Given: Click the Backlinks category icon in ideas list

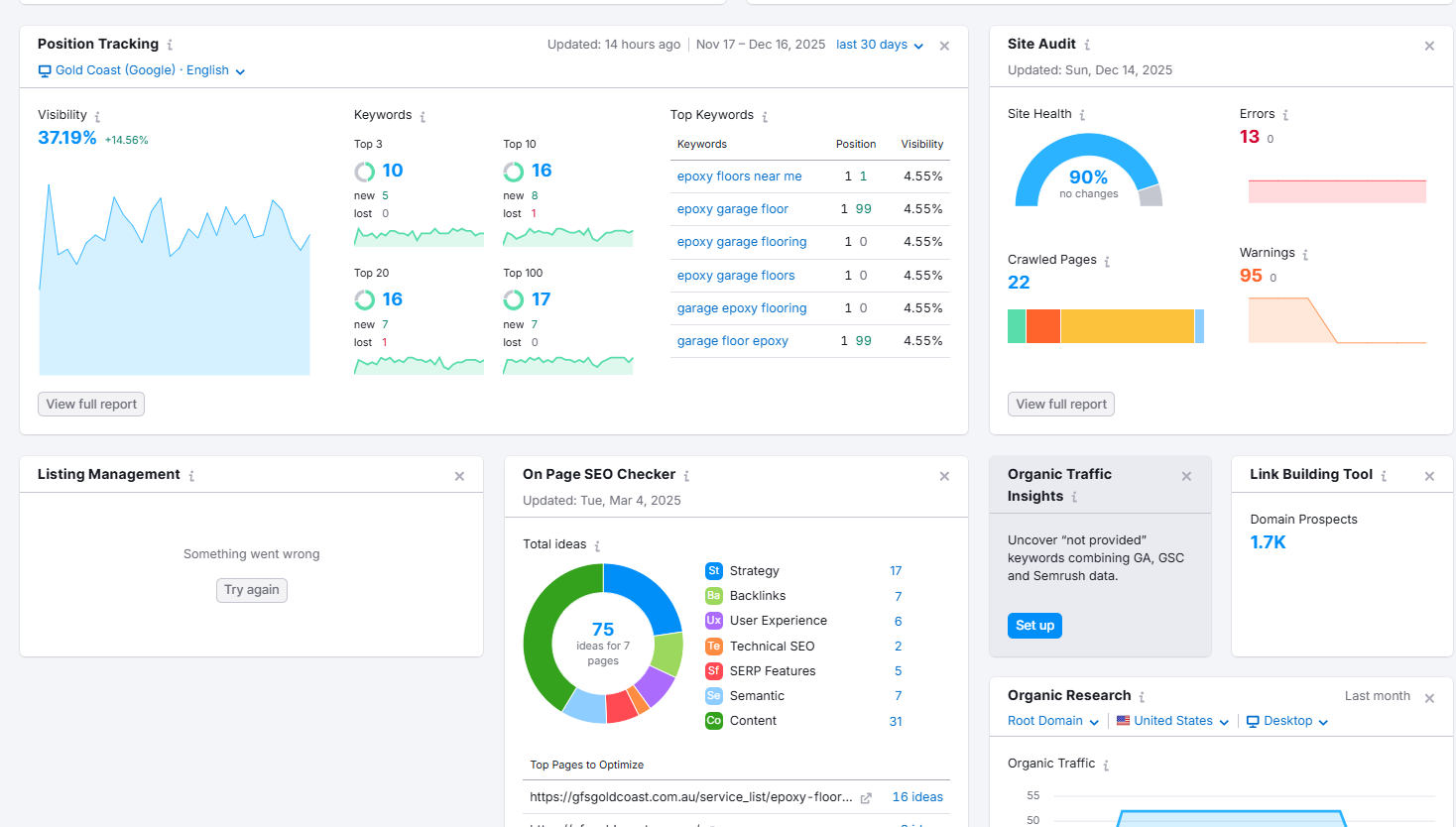Looking at the screenshot, I should coord(713,596).
